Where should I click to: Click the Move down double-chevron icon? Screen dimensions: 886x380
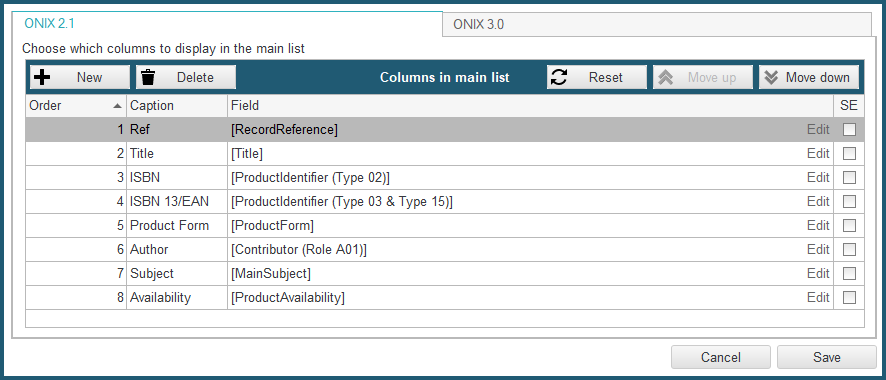point(771,77)
